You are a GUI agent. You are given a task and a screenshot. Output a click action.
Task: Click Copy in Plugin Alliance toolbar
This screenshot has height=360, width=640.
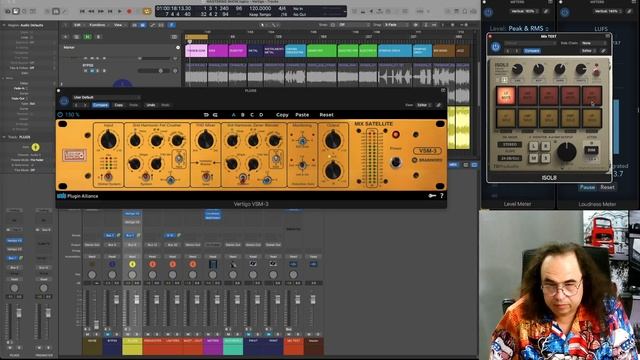coord(282,115)
